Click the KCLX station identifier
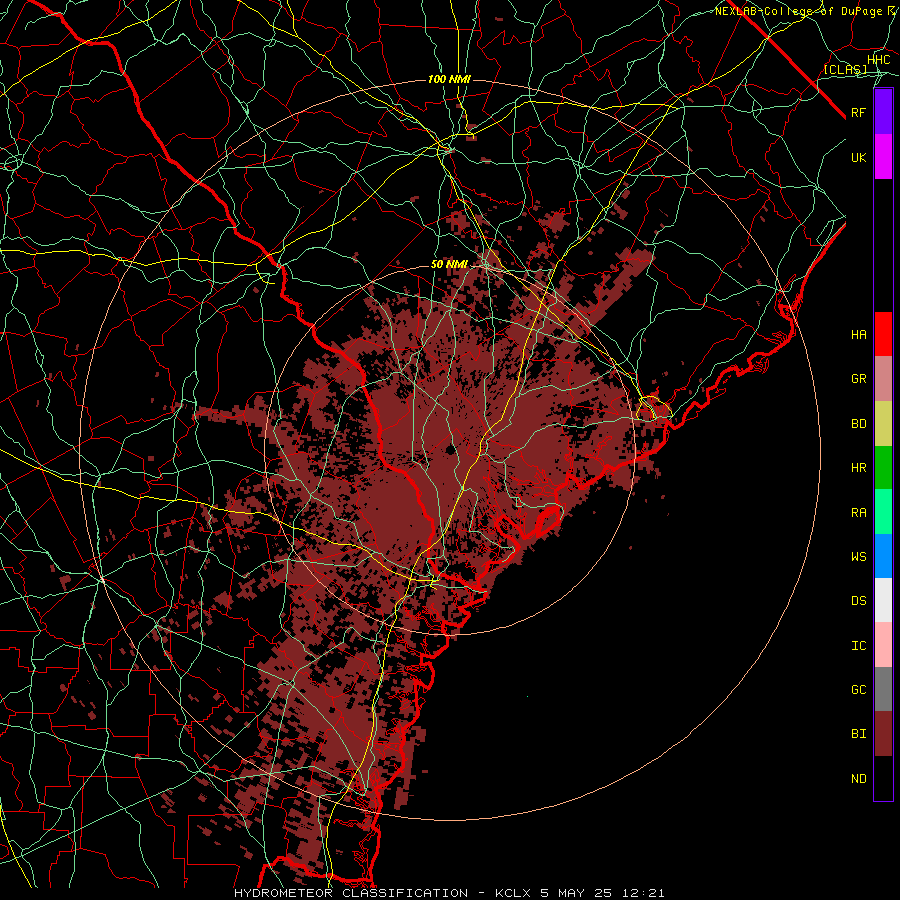The width and height of the screenshot is (900, 900). pyautogui.click(x=513, y=893)
